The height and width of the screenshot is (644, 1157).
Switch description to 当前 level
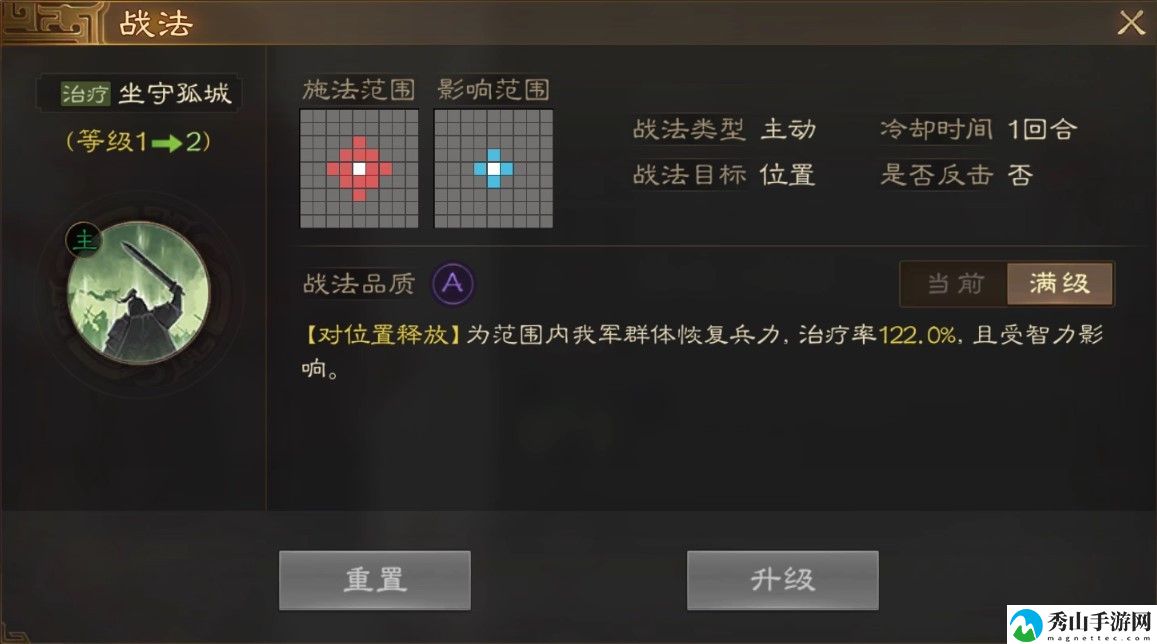(x=955, y=283)
